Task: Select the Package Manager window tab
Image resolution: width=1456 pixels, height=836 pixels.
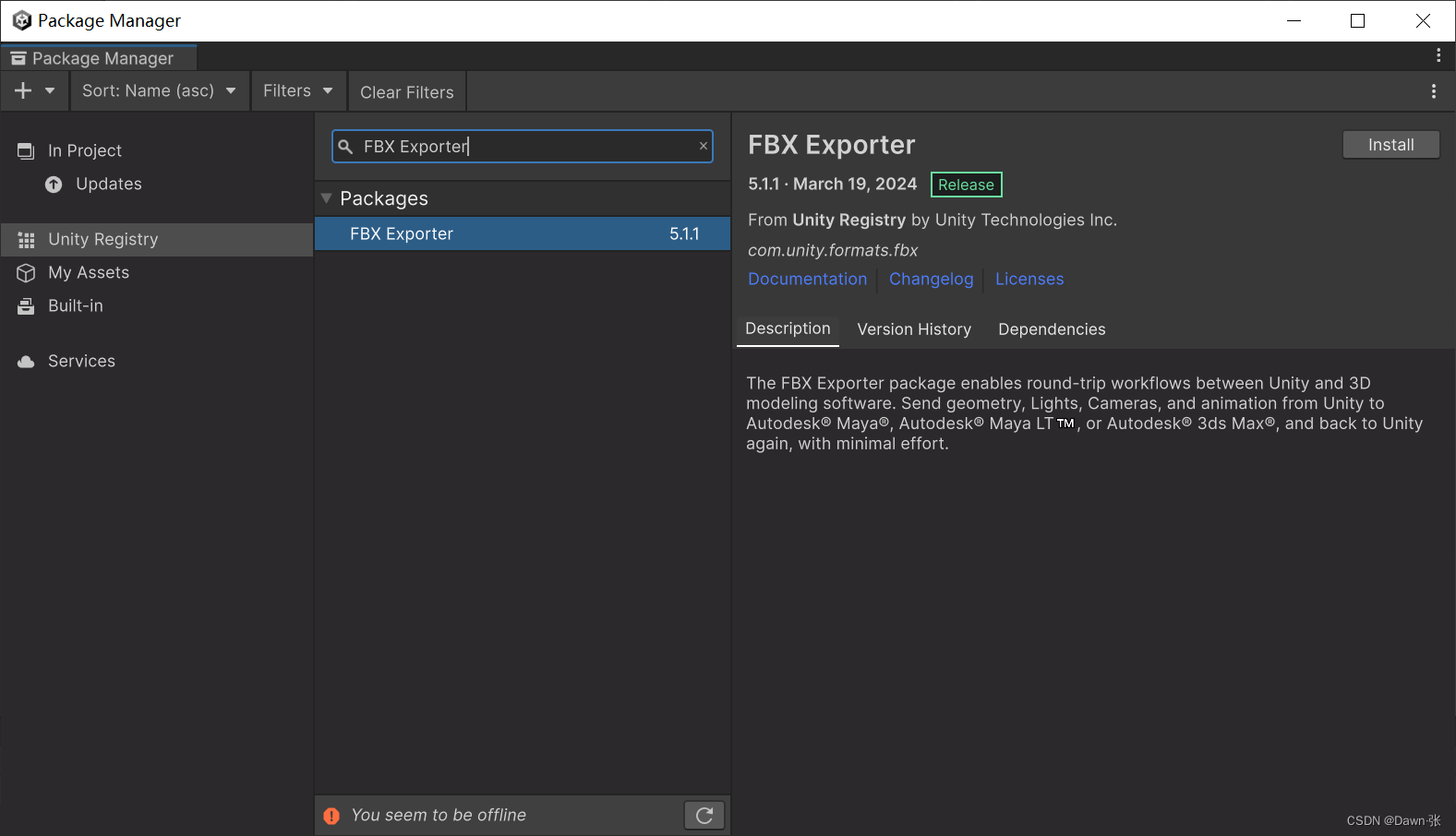Action: tap(99, 58)
